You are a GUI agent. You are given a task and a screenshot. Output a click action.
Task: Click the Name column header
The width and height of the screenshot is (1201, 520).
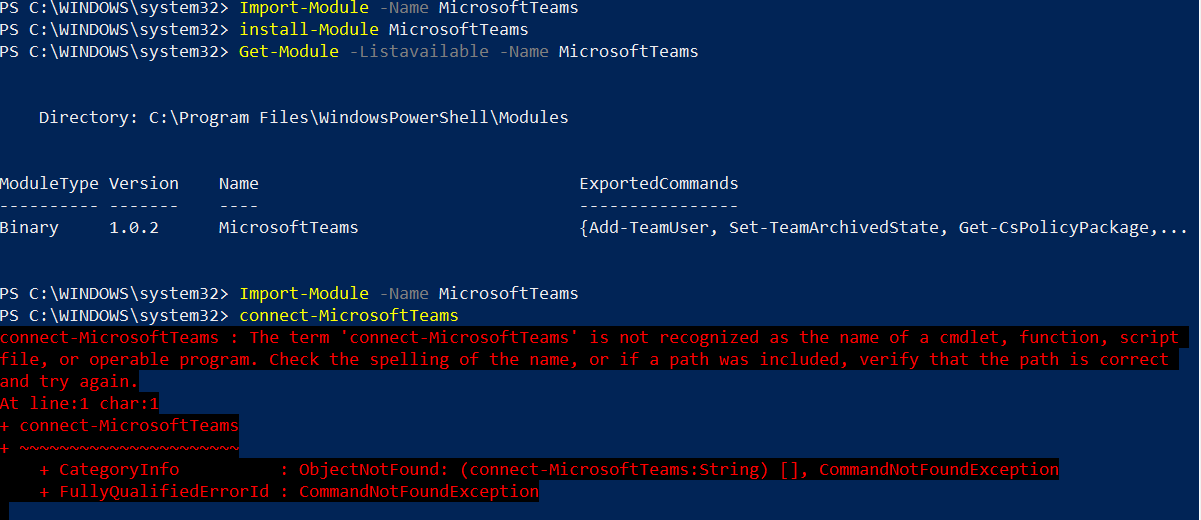point(239,184)
